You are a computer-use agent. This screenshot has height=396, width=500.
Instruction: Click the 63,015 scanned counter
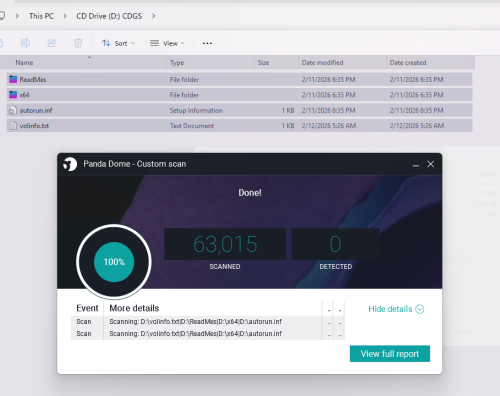tap(225, 244)
